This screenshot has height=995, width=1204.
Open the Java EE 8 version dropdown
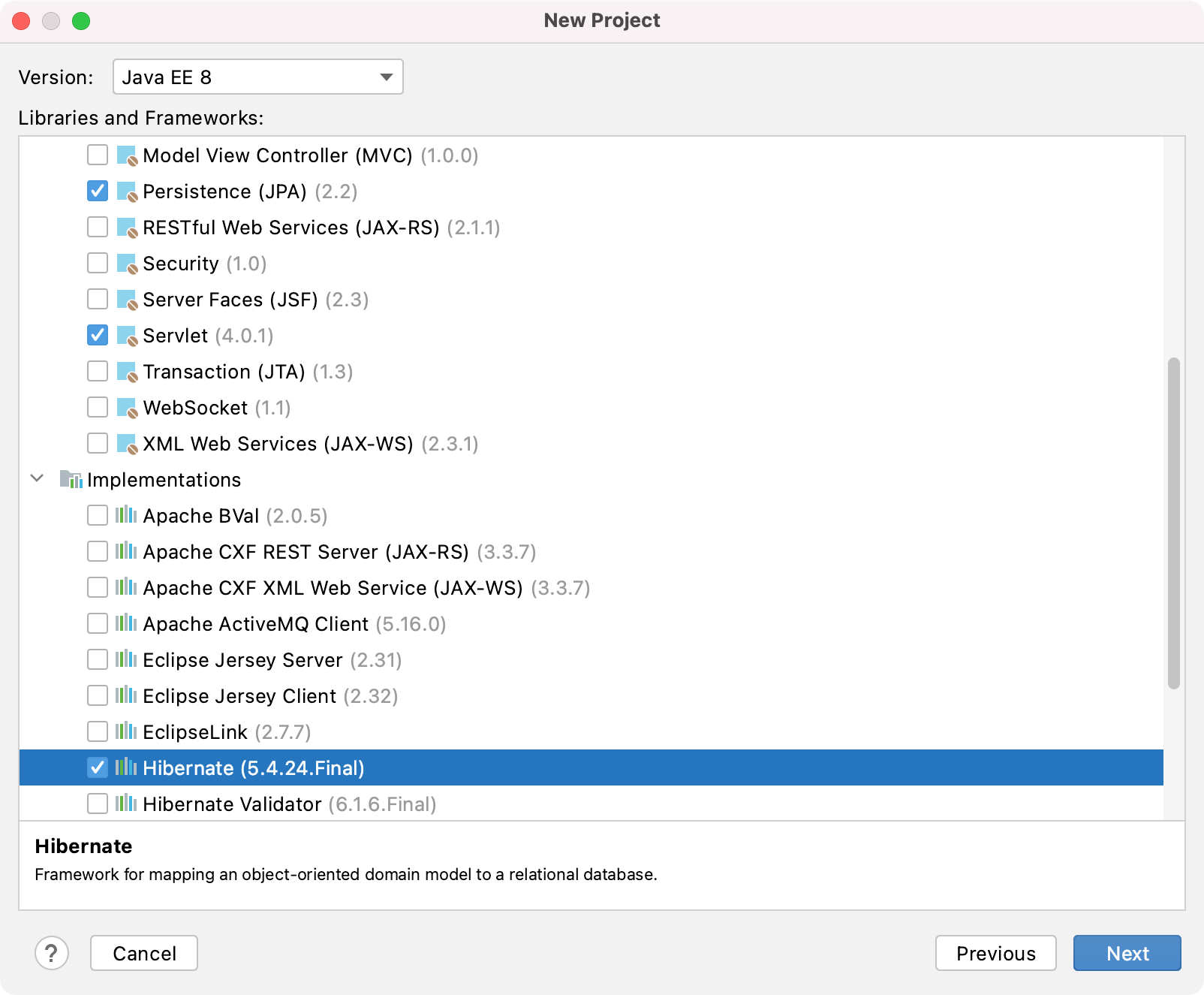[x=257, y=77]
